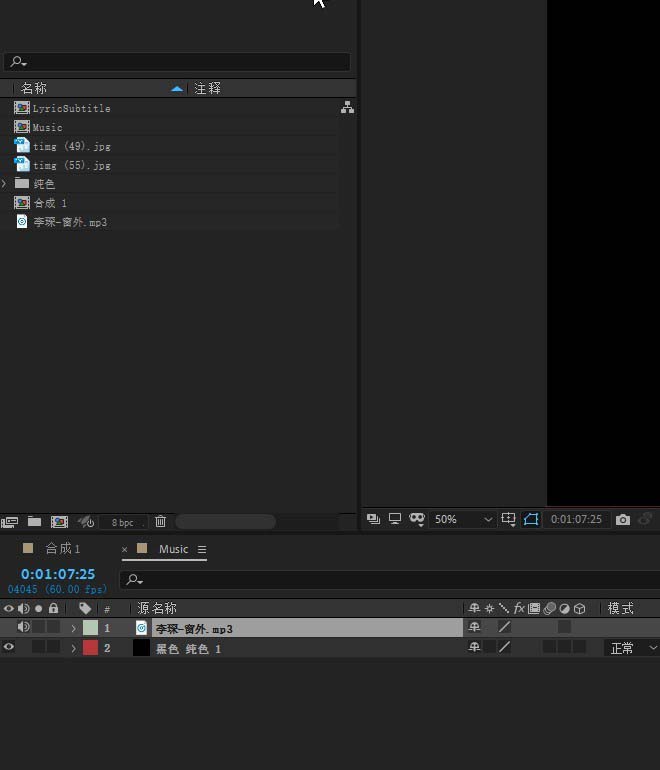Screen dimensions: 660x770
Task: Create a new folder in the project panel
Action: (x=34, y=521)
